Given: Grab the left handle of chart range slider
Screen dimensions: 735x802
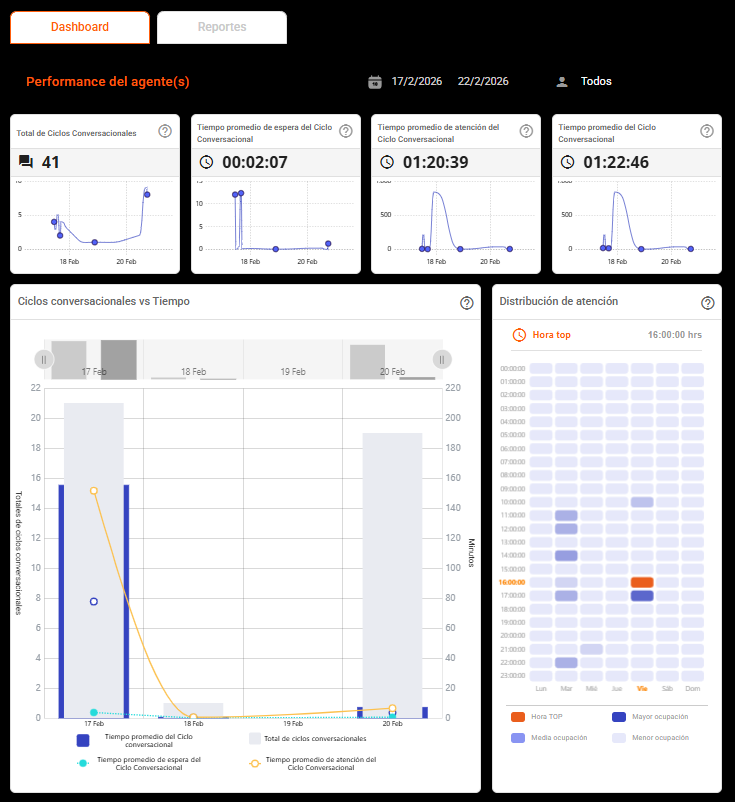Looking at the screenshot, I should [x=44, y=359].
